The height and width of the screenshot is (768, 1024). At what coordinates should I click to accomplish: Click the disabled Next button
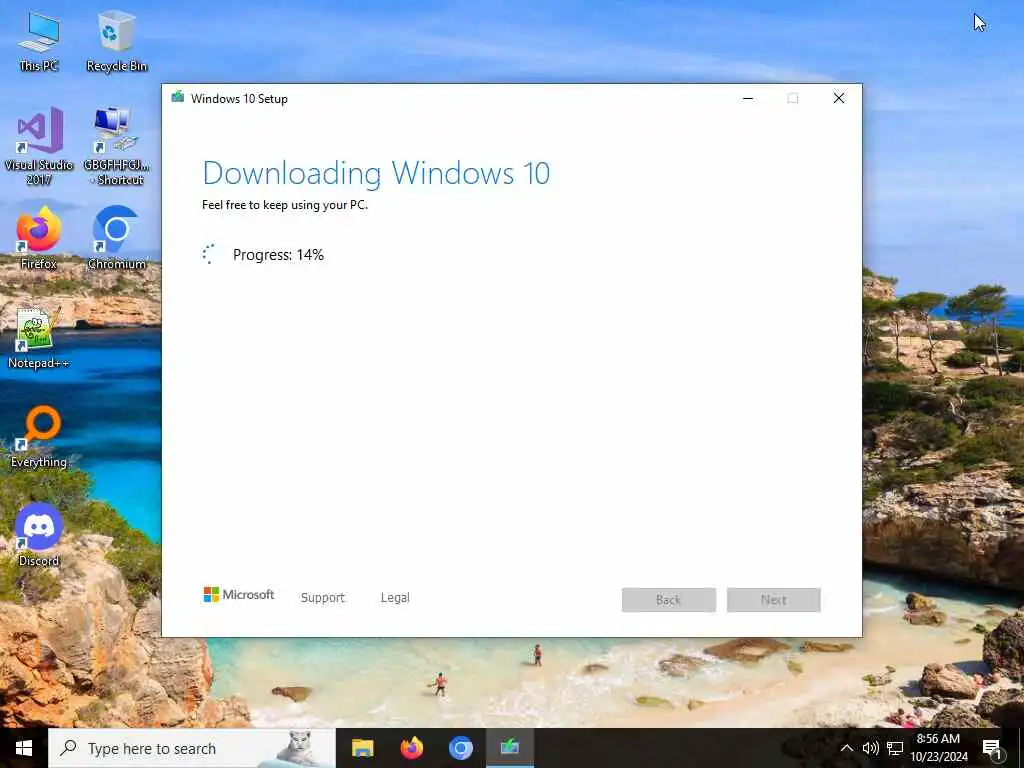pos(774,600)
